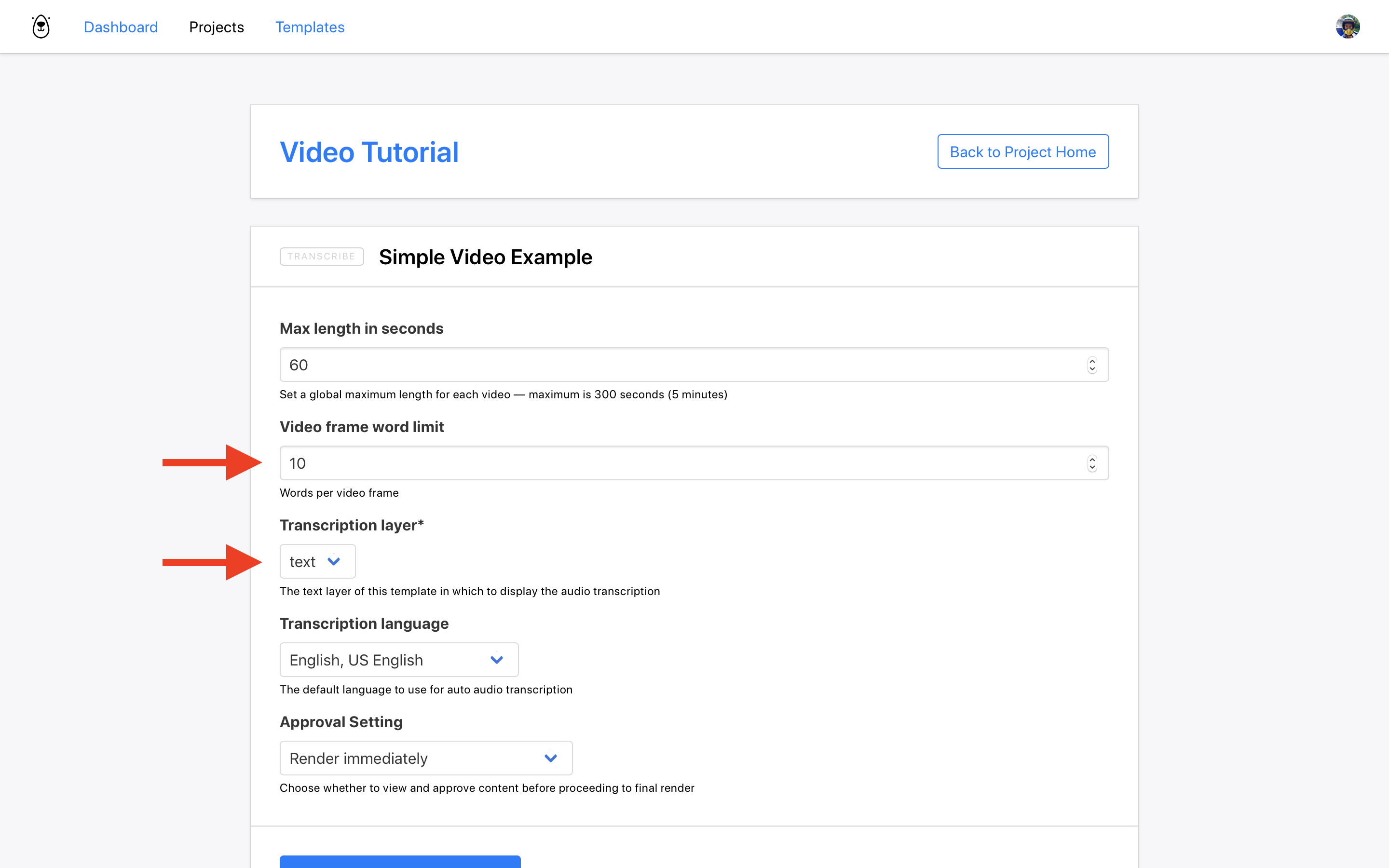
Task: Open the user avatar profile menu
Action: tap(1347, 27)
